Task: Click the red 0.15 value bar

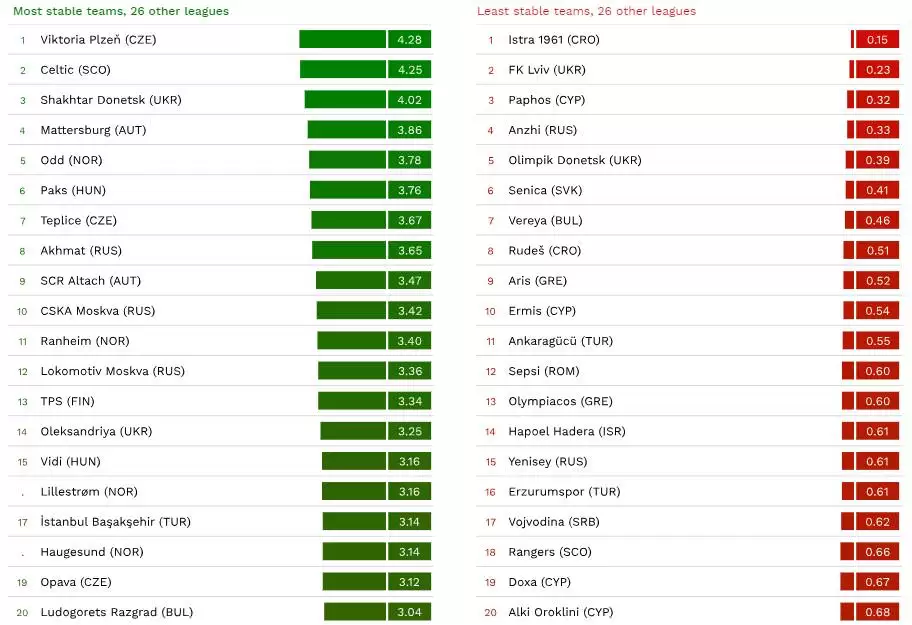Action: 877,40
